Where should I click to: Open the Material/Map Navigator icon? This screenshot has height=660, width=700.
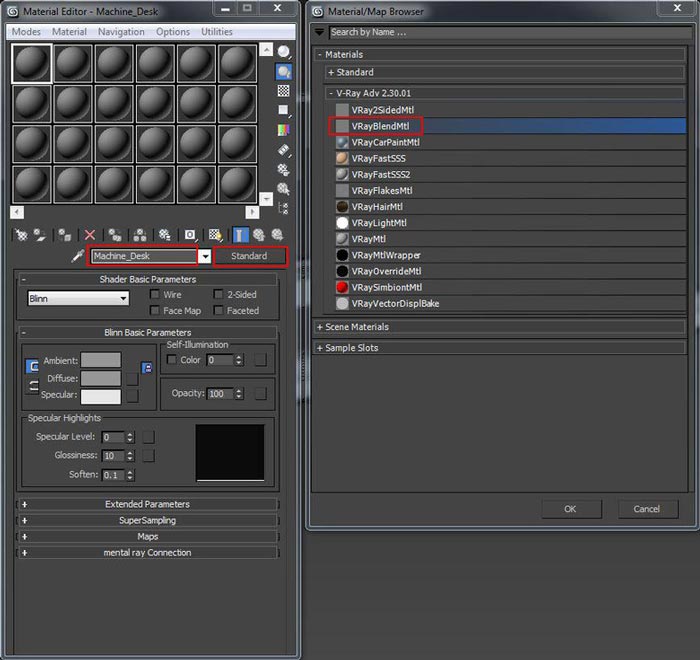pos(283,208)
